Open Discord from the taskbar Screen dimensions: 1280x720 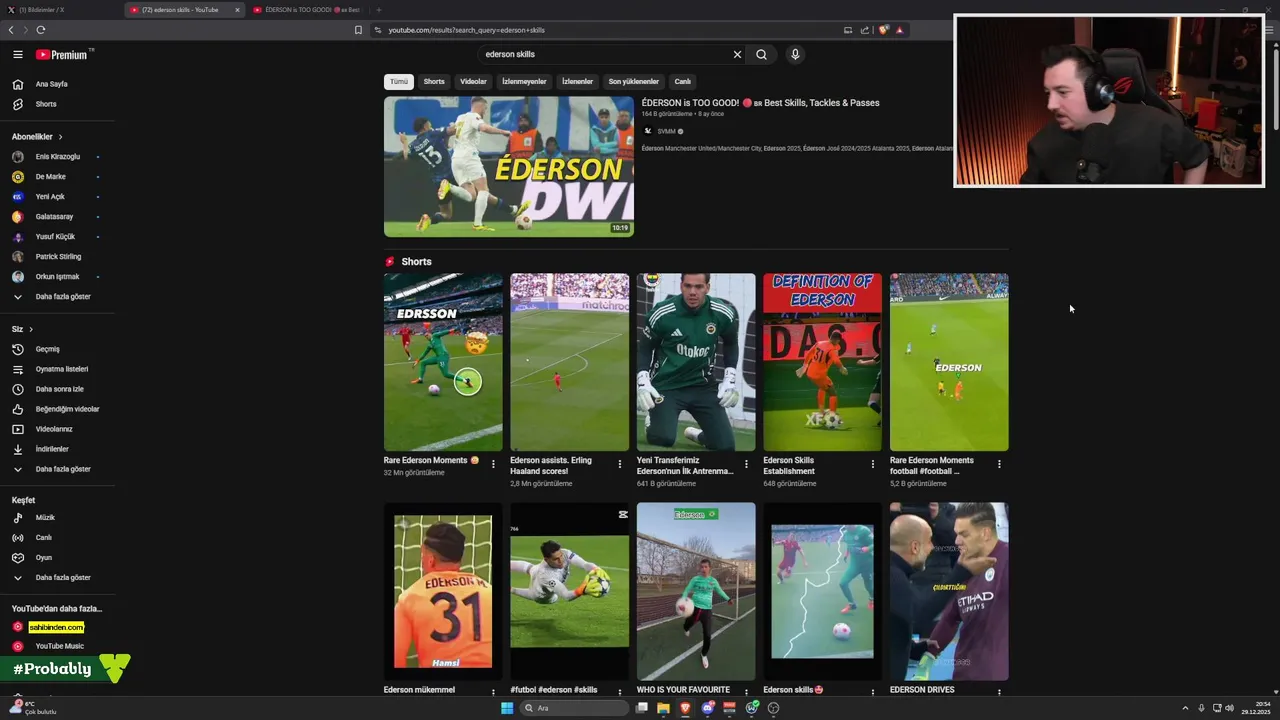(x=708, y=708)
